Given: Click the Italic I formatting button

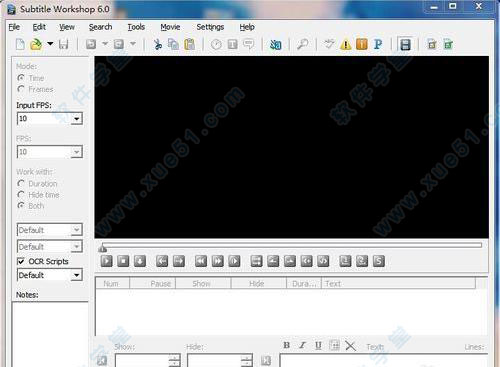Looking at the screenshot, I should point(302,345).
